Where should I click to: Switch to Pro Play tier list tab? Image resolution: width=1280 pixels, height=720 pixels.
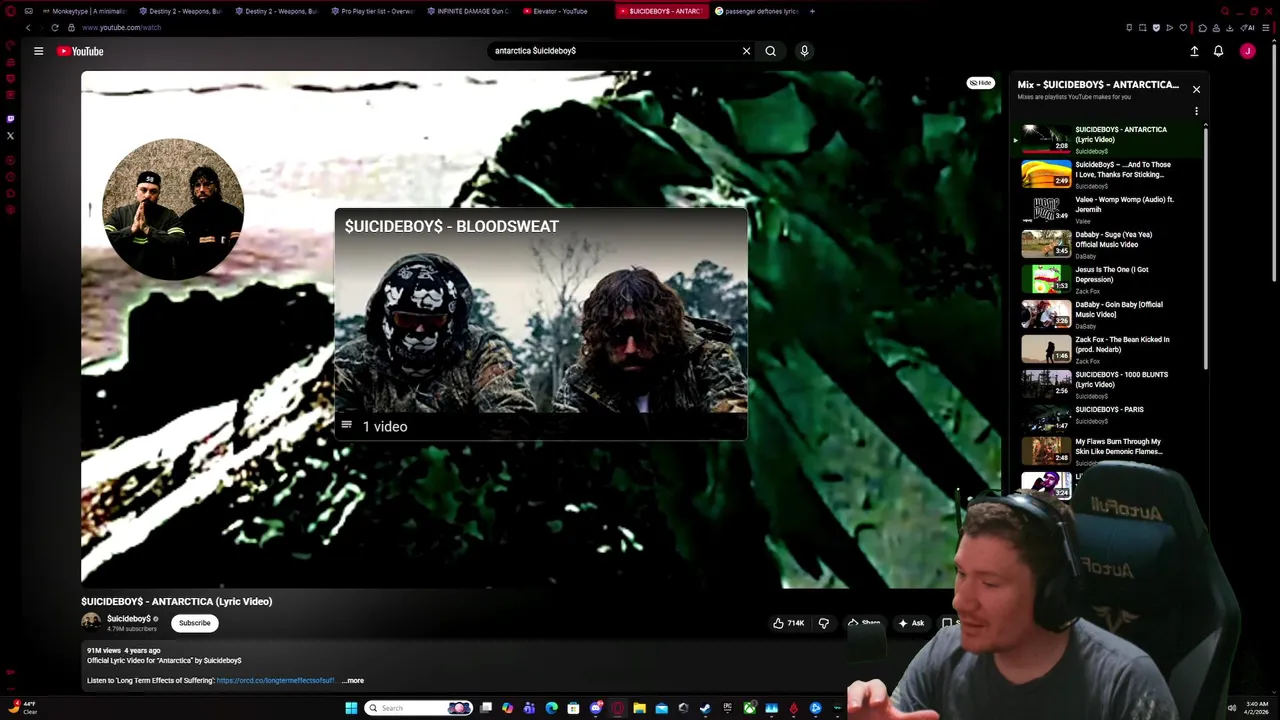coord(372,11)
